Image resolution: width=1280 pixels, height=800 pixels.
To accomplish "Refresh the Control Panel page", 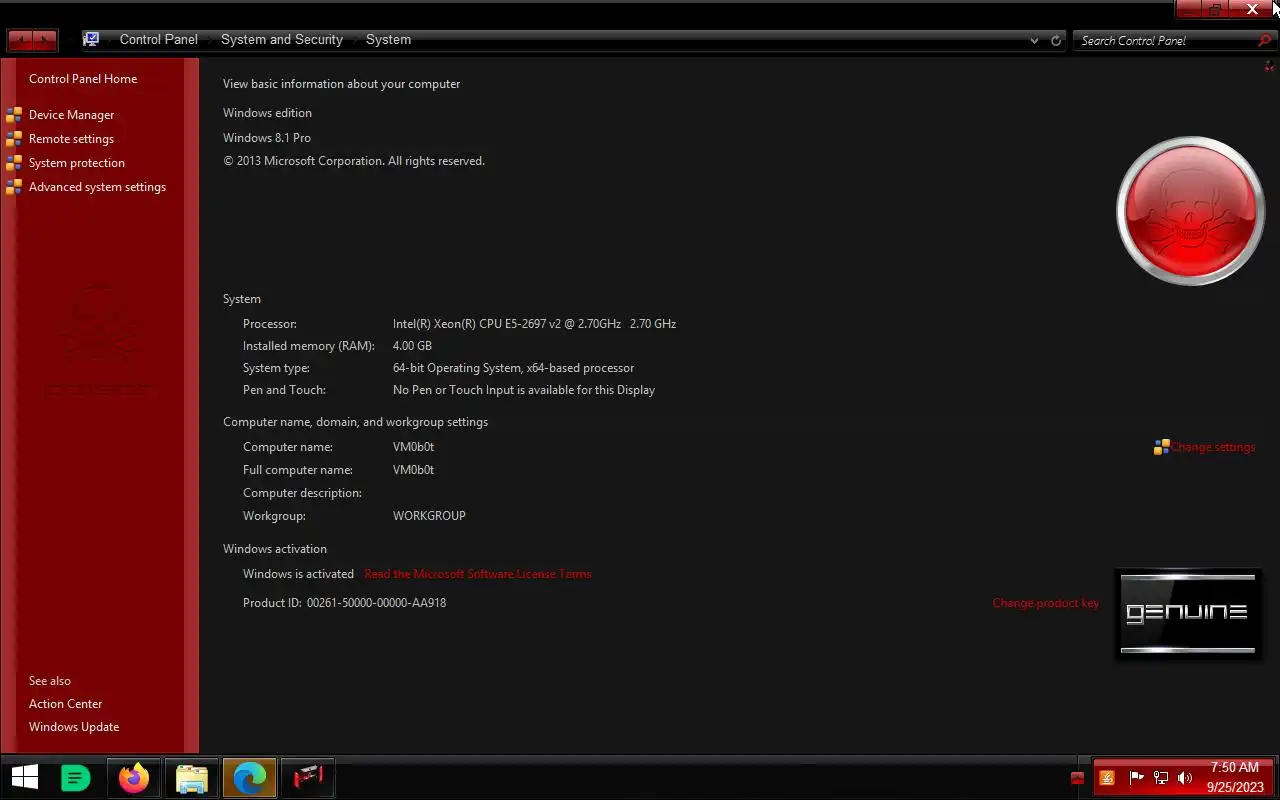I will 1056,41.
